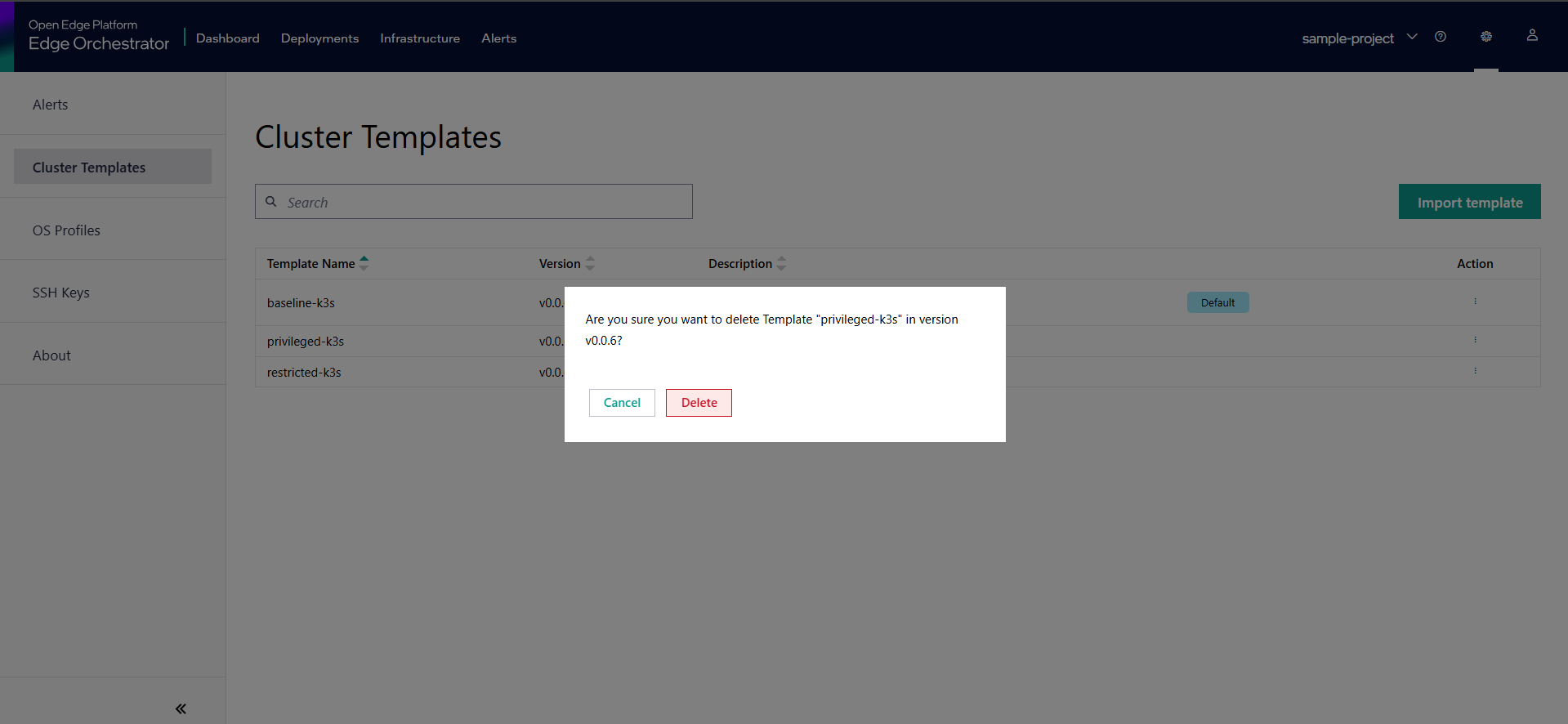Open SSH Keys settings page
Screen dimensions: 1568x724
tap(61, 293)
